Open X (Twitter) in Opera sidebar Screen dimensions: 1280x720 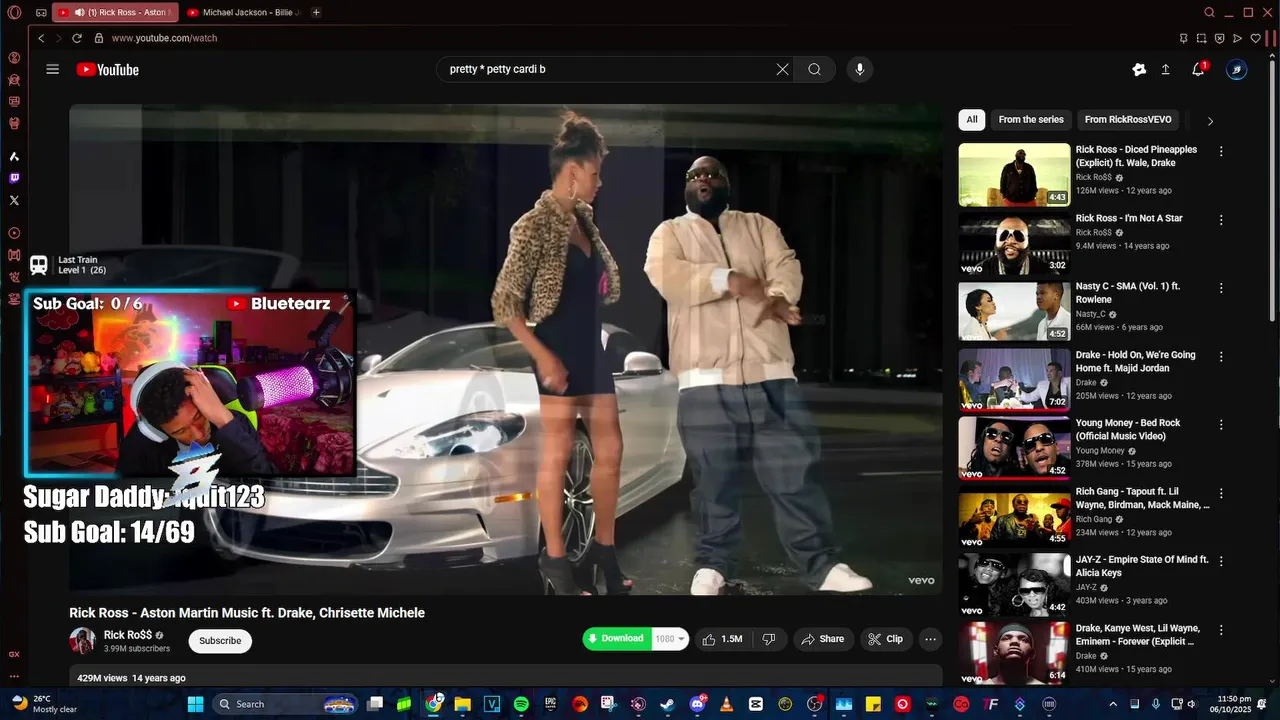(x=14, y=200)
